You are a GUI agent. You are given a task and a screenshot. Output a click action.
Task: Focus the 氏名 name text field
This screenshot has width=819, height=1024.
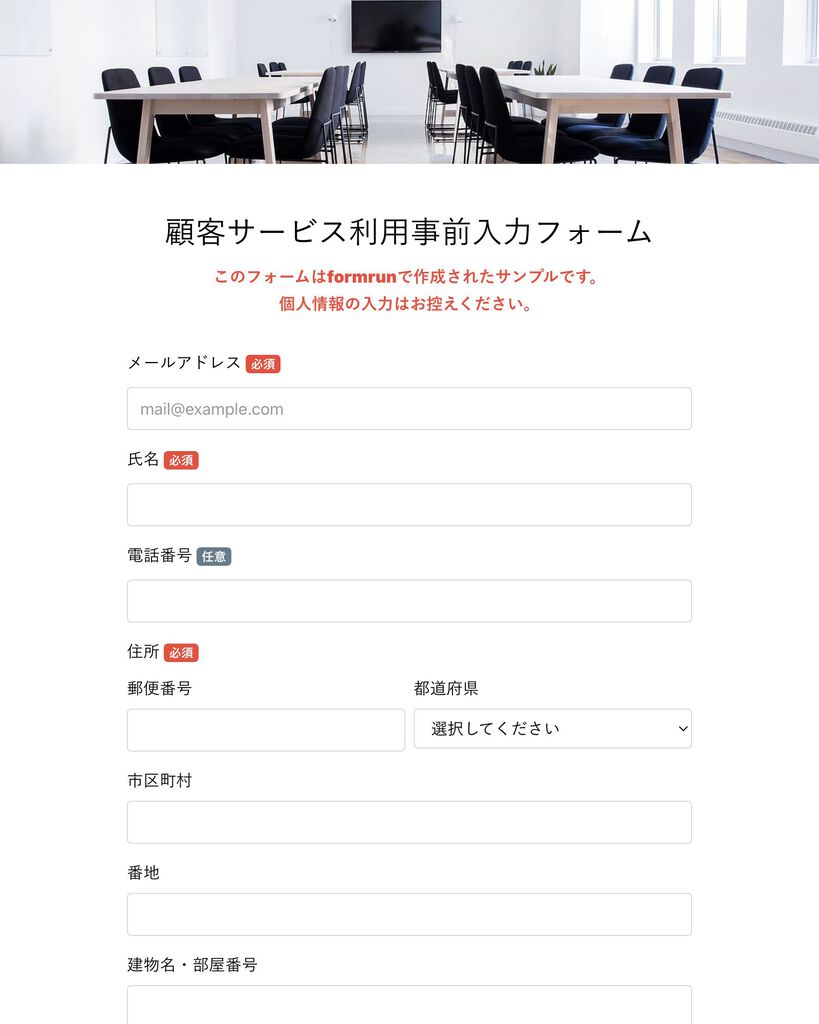click(x=410, y=505)
